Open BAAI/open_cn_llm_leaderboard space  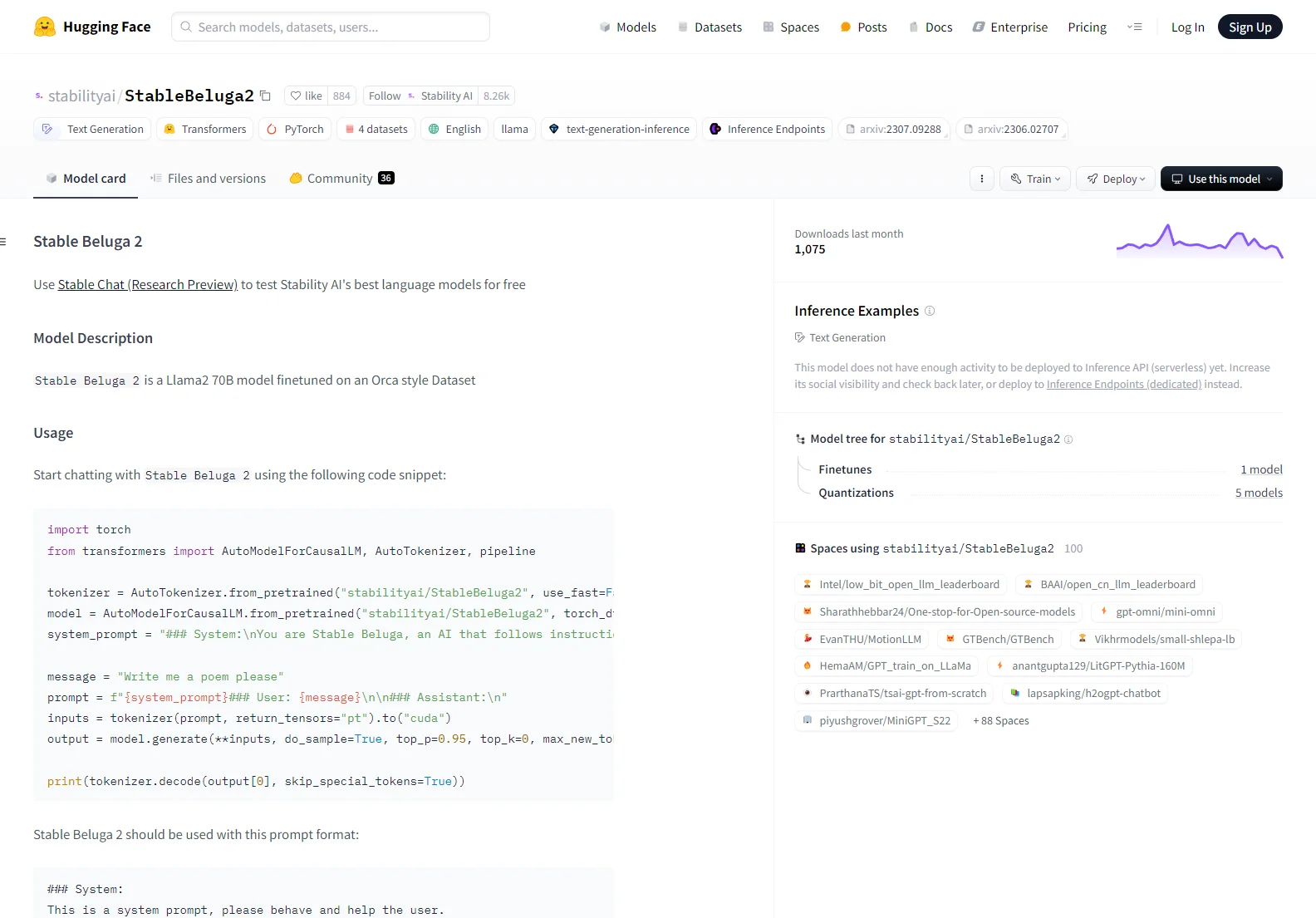(1108, 584)
